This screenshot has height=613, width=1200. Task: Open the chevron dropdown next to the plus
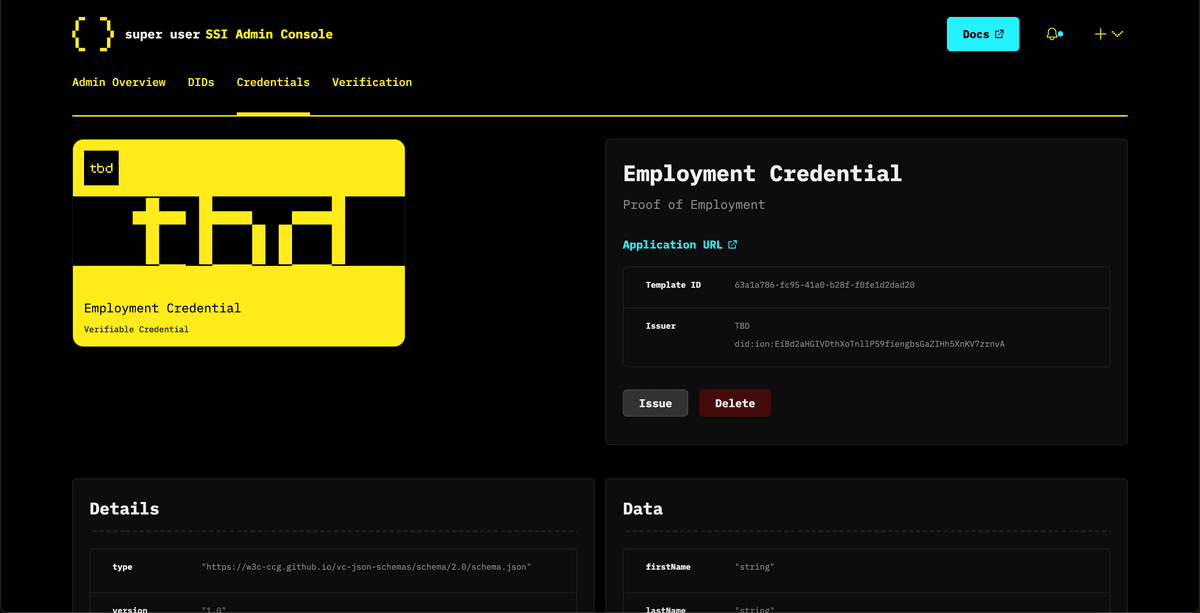1117,34
